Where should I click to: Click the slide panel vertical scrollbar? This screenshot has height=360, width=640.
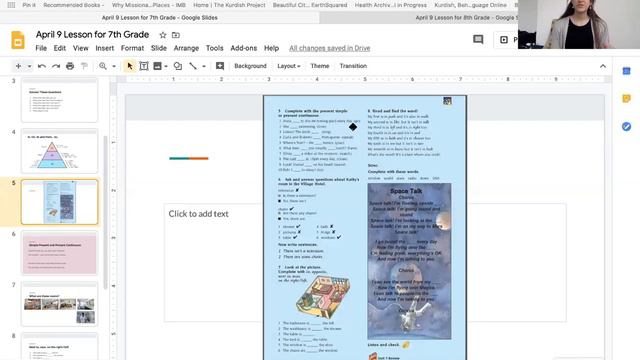(106, 212)
